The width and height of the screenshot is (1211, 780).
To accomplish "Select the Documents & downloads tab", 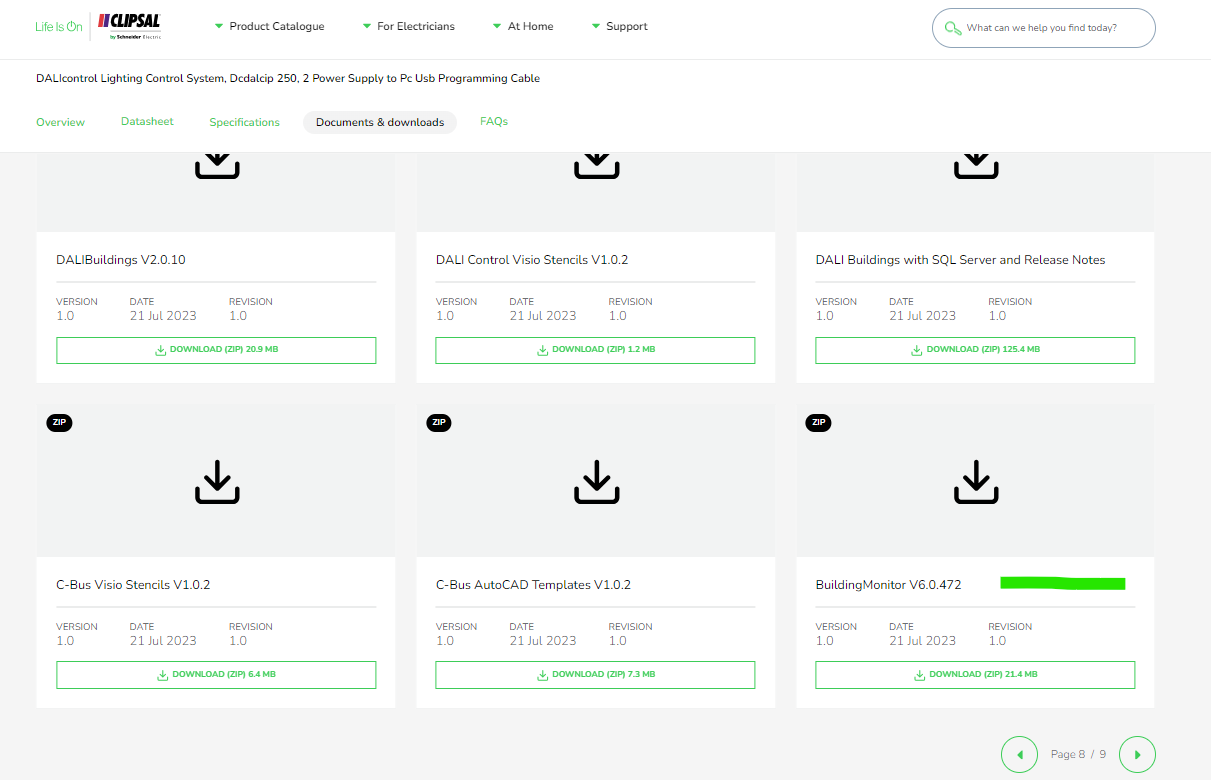I will (x=380, y=122).
